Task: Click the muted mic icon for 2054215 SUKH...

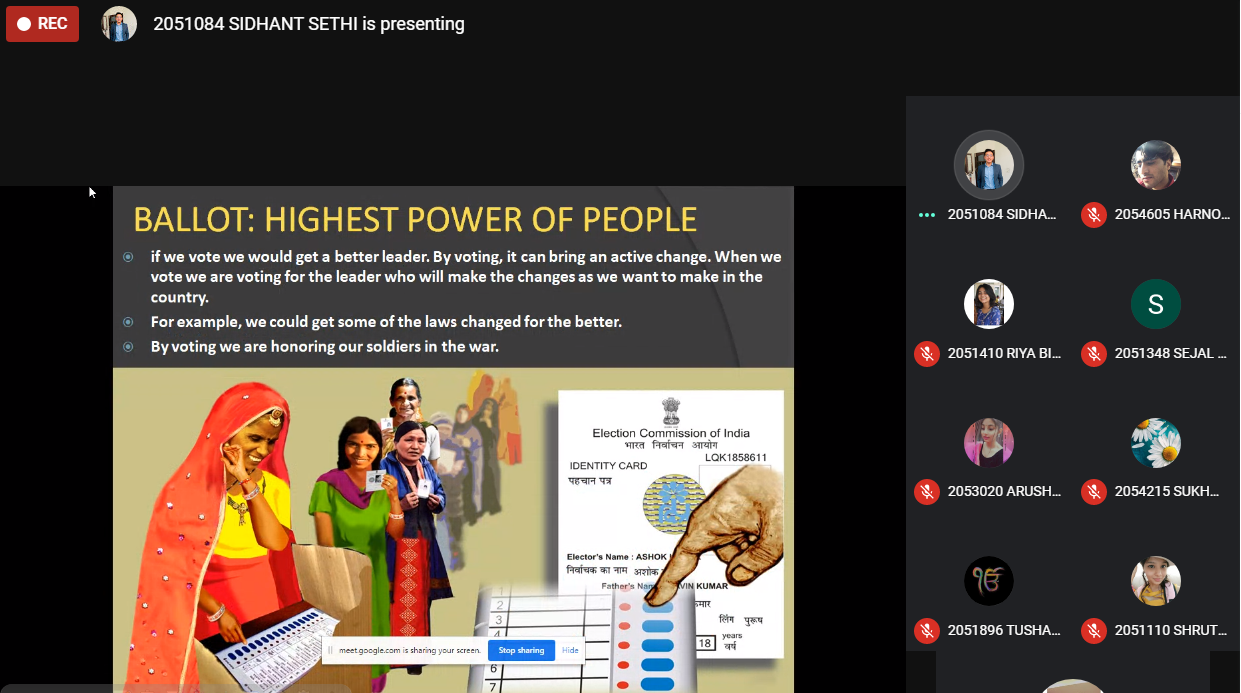Action: click(1094, 491)
